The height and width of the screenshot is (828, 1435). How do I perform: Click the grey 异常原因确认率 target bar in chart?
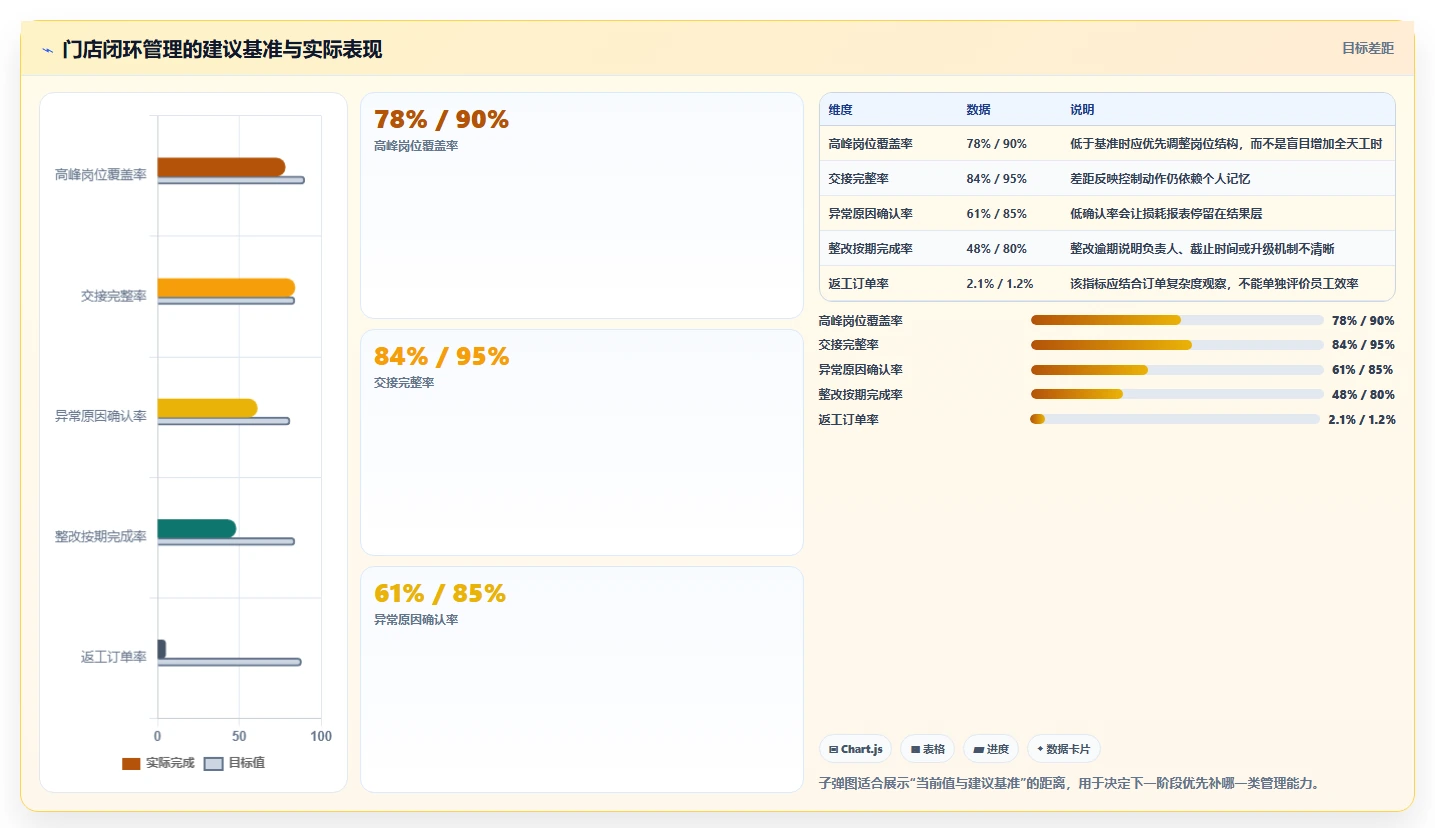coord(223,421)
